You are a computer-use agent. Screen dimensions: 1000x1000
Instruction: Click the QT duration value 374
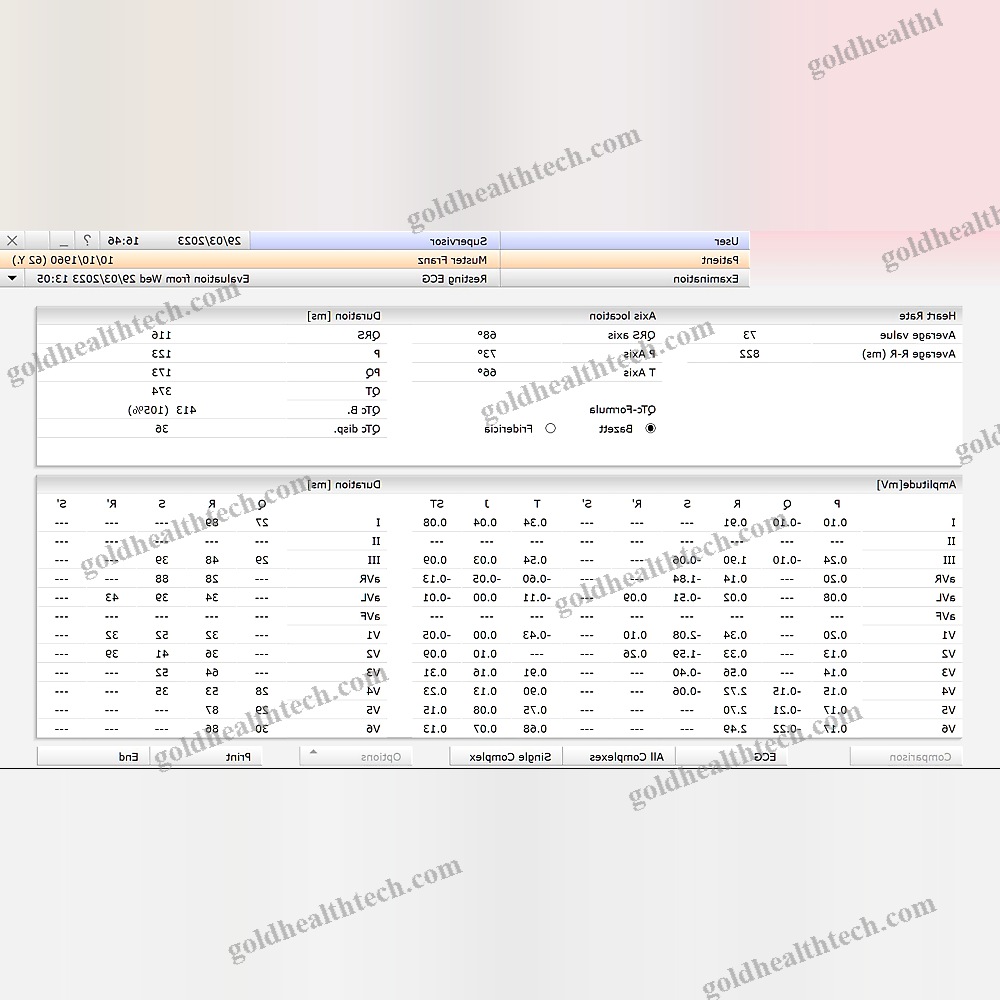[x=161, y=391]
